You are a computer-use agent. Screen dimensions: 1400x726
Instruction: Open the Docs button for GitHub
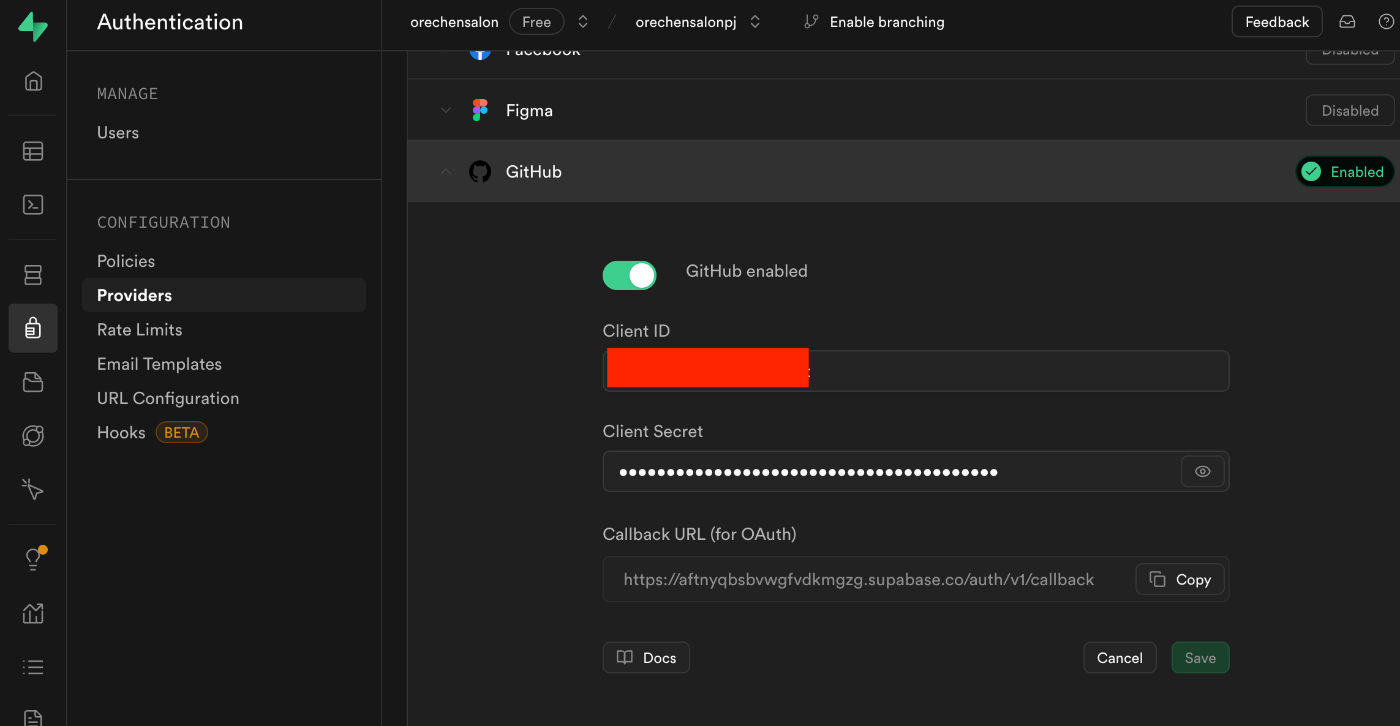tap(646, 657)
